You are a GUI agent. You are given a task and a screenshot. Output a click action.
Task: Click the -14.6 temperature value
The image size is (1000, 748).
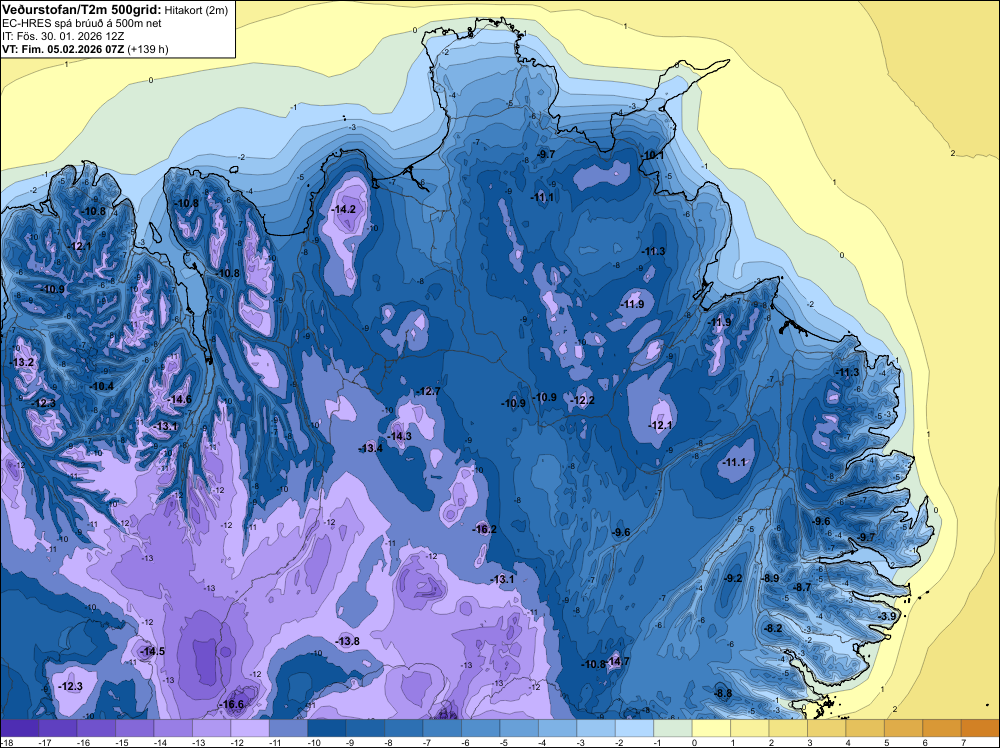[180, 399]
